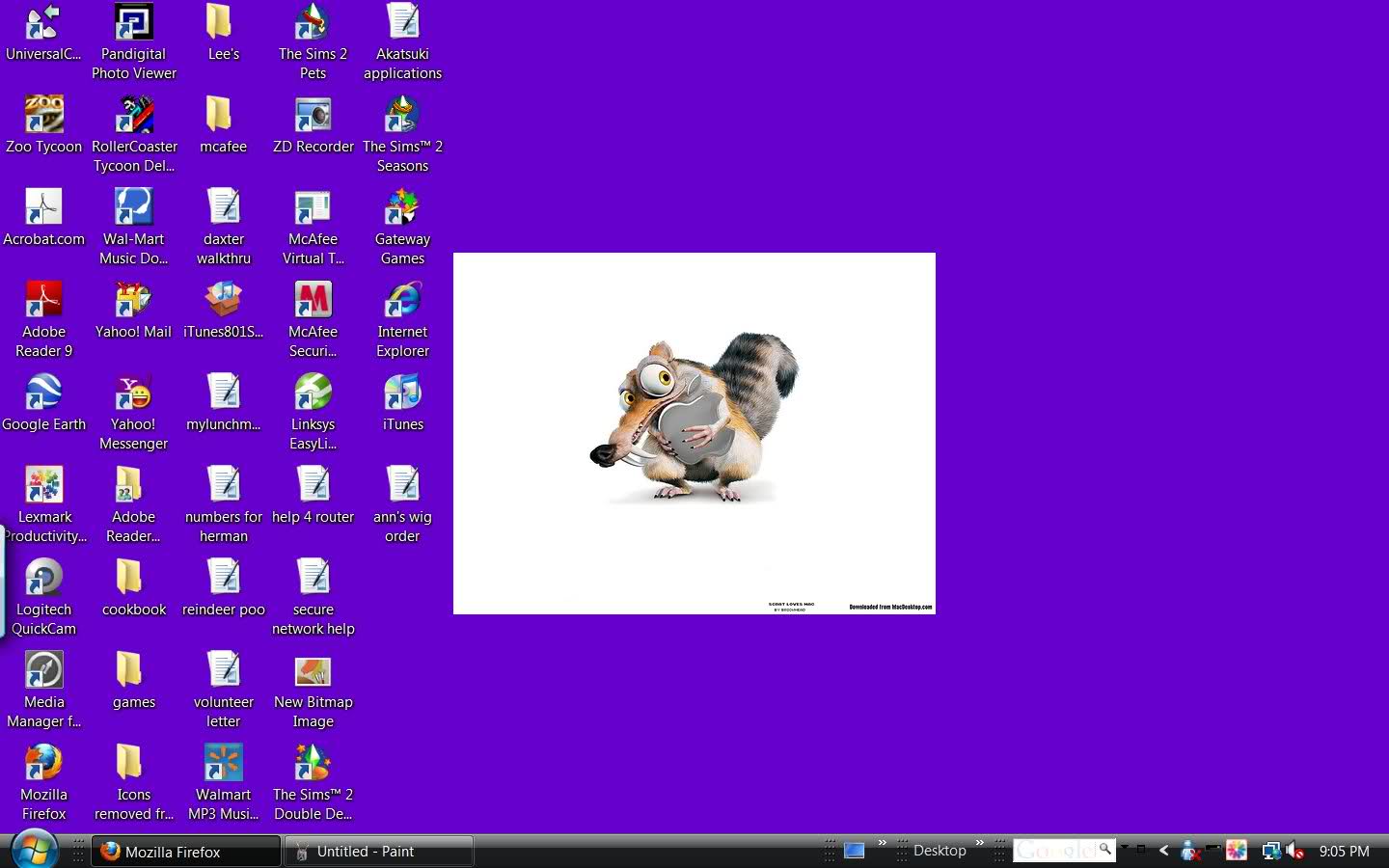Launch Linksys EasyLink shortcut

coord(313,412)
